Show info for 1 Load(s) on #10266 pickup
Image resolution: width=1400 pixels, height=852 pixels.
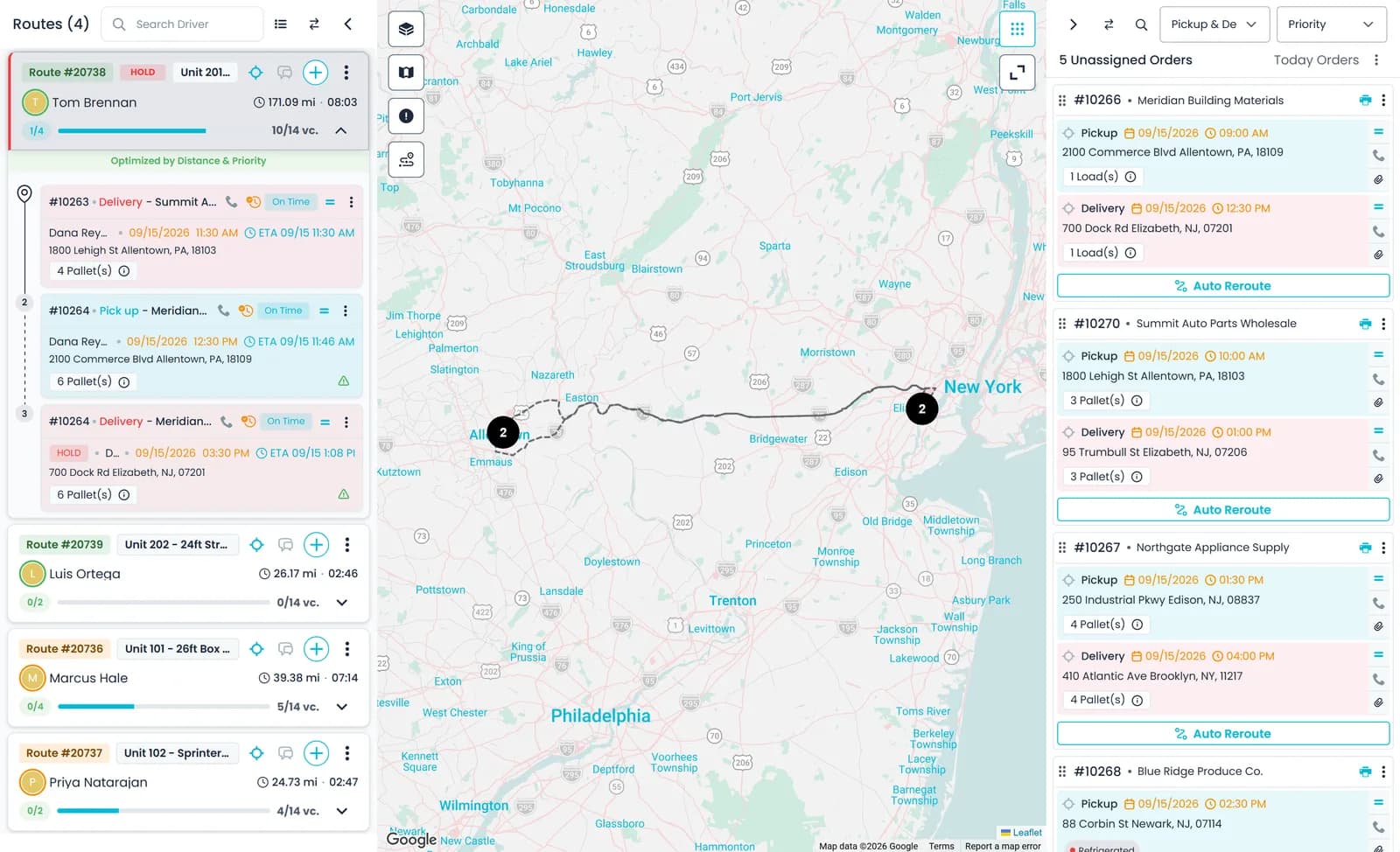click(1130, 177)
